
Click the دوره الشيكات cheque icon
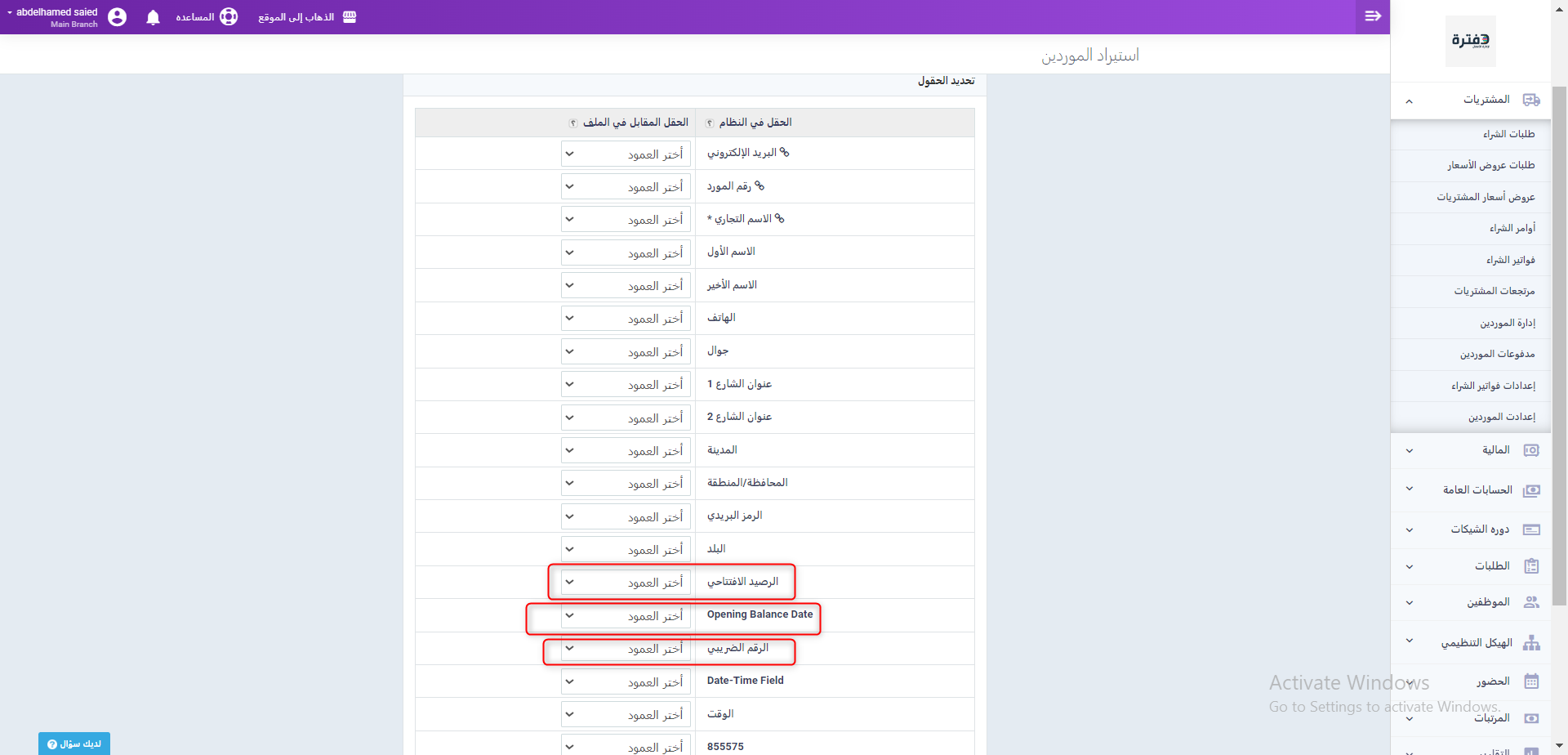1531,529
